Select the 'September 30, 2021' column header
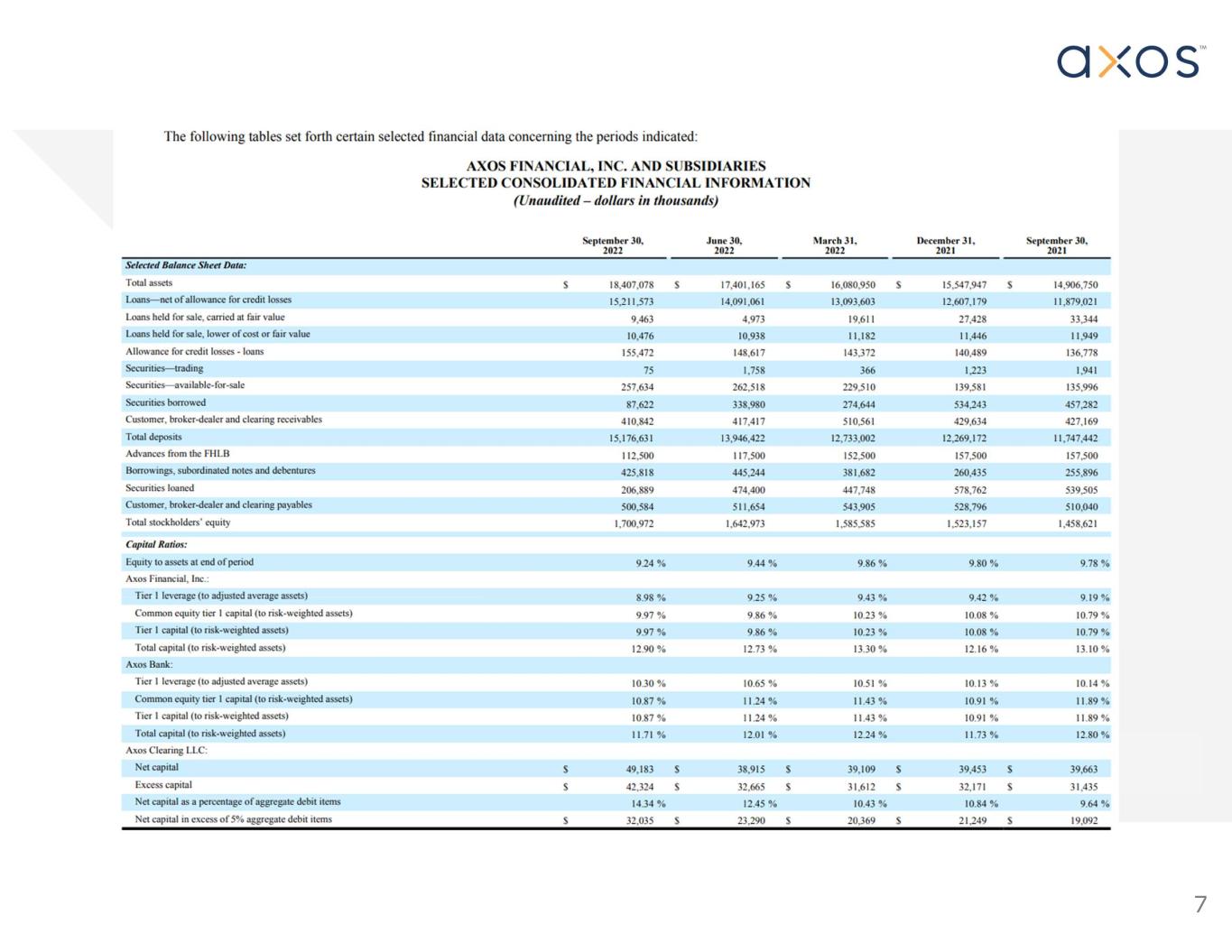The width and height of the screenshot is (1232, 952). click(x=1057, y=245)
